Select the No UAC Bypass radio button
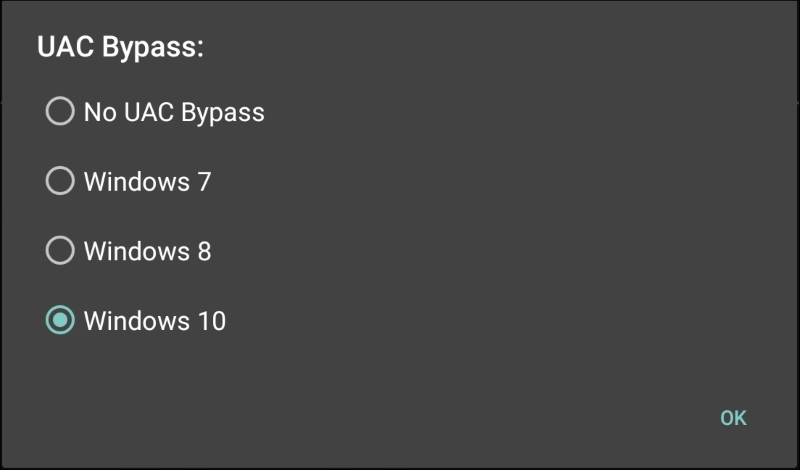800x470 pixels. [60, 111]
